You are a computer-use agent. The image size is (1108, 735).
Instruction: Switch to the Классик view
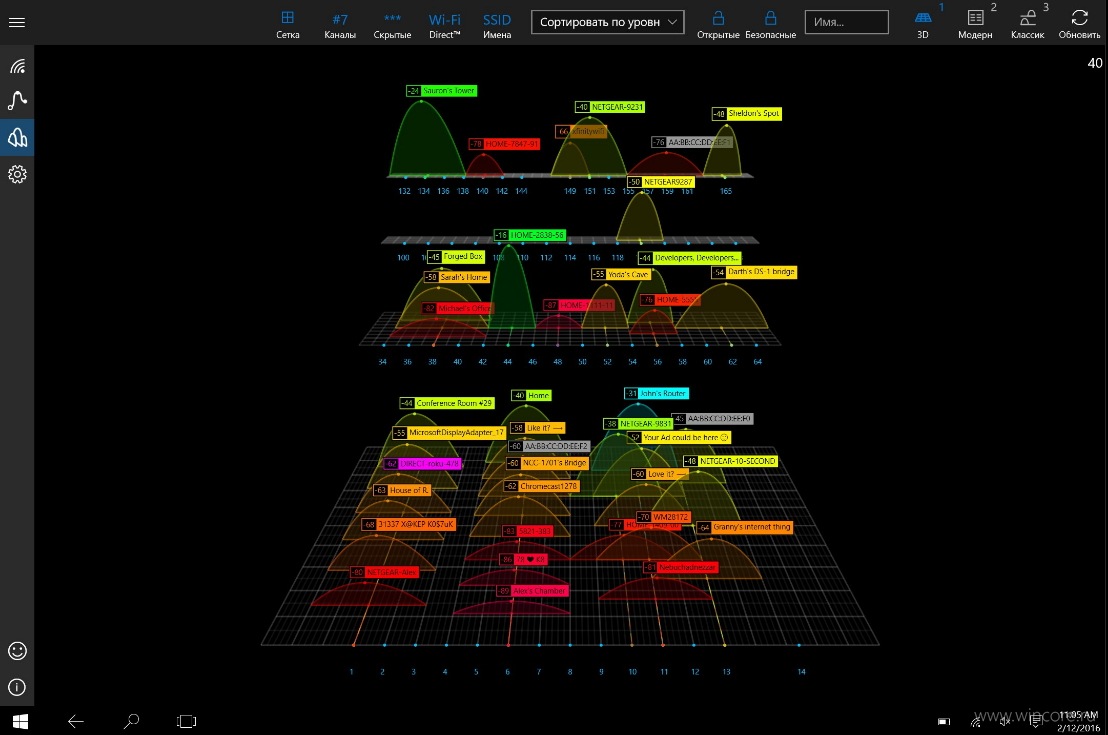(1027, 24)
